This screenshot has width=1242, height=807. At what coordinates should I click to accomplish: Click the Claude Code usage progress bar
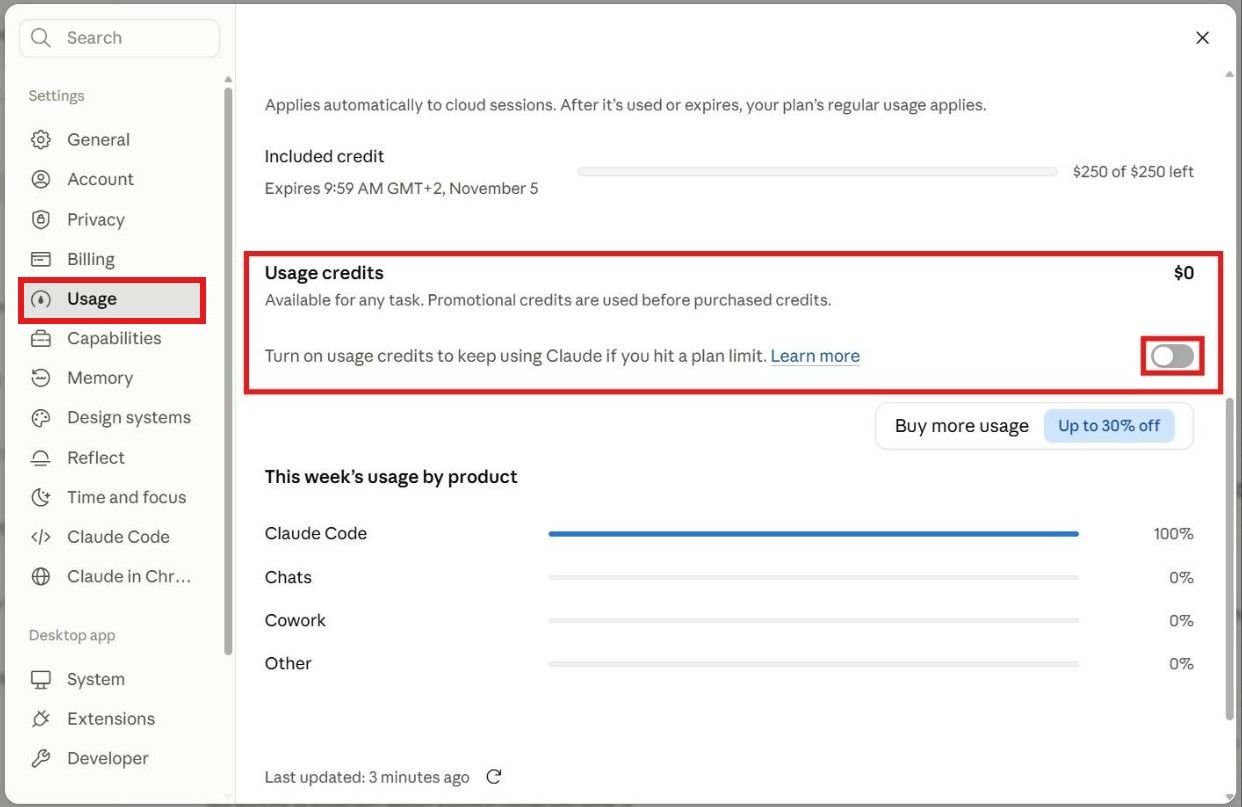[x=813, y=534]
